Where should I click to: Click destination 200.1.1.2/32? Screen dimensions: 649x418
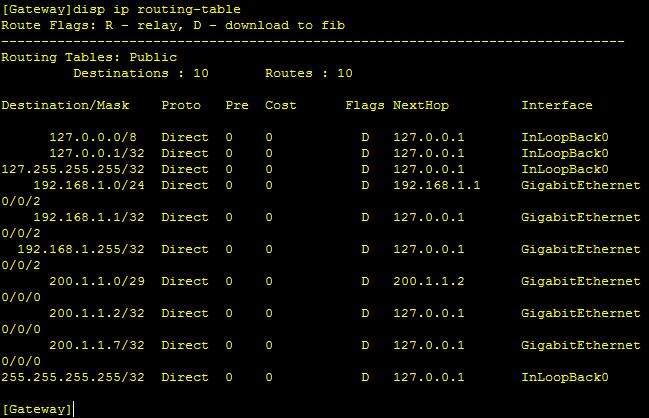[97, 313]
